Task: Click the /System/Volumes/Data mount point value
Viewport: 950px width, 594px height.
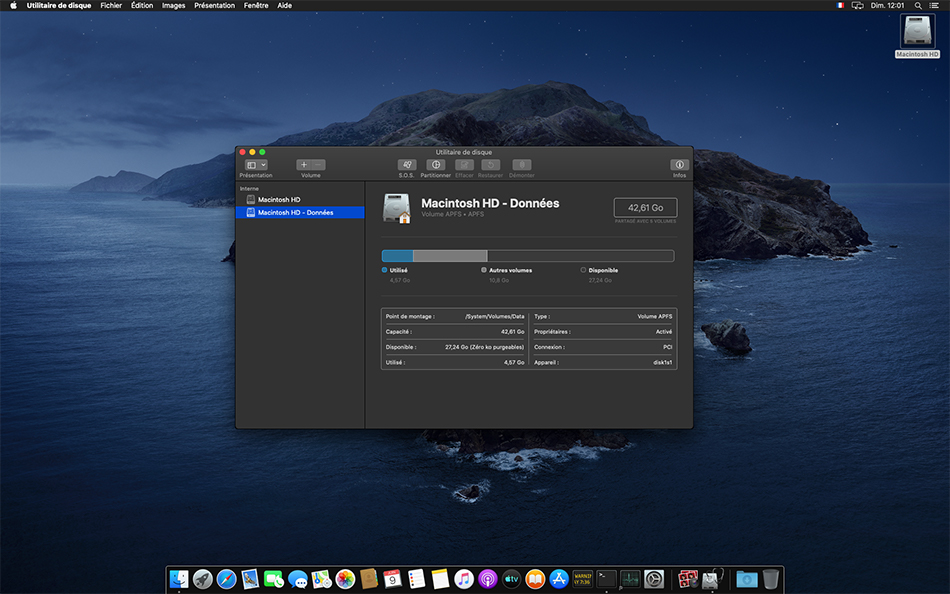Action: (494, 316)
